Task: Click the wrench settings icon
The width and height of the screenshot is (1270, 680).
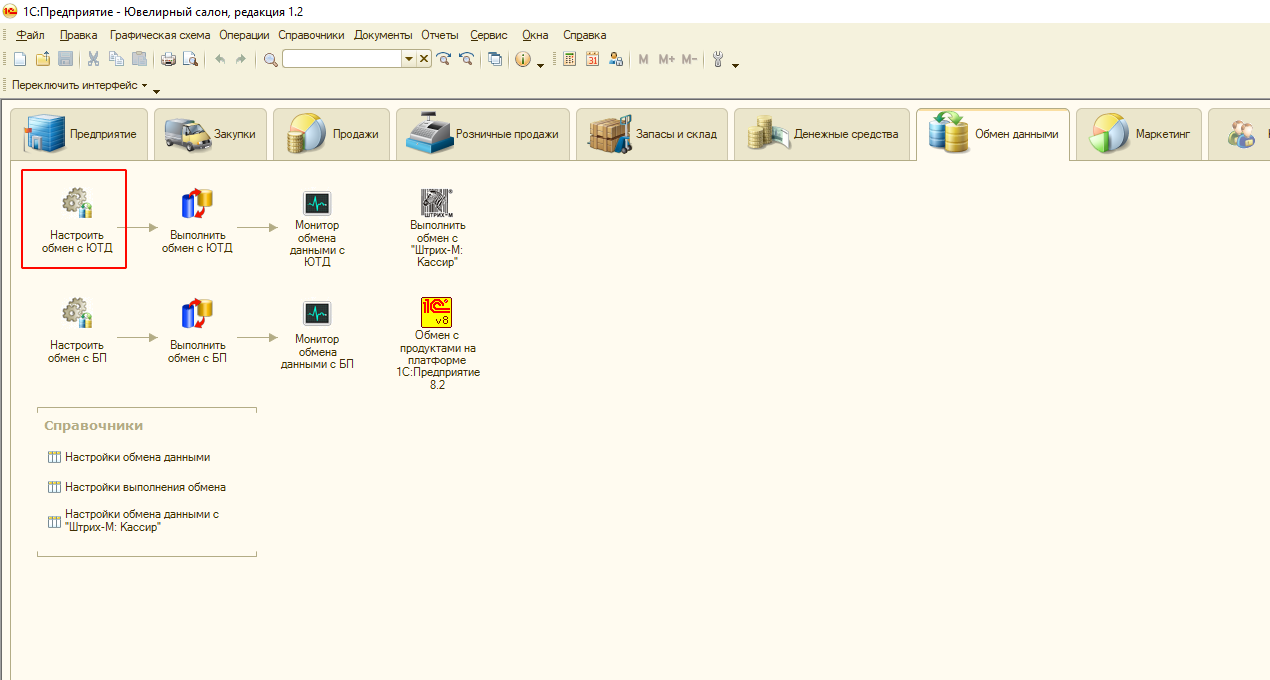Action: pos(718,60)
